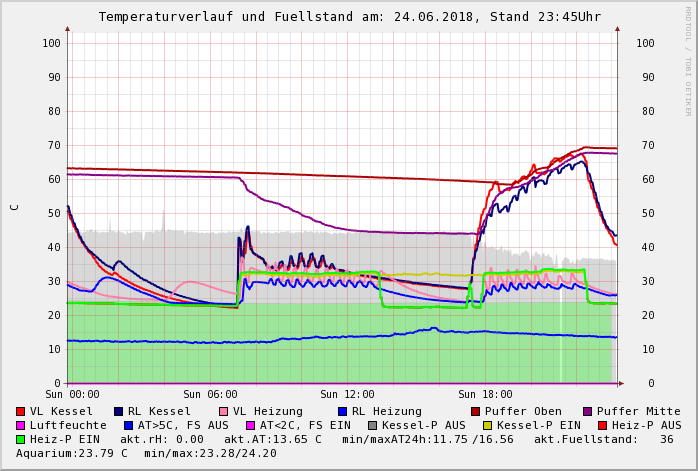Click the gray Kessel-P AUS swatch
Viewport: 698px width, 471px height.
(x=372, y=425)
